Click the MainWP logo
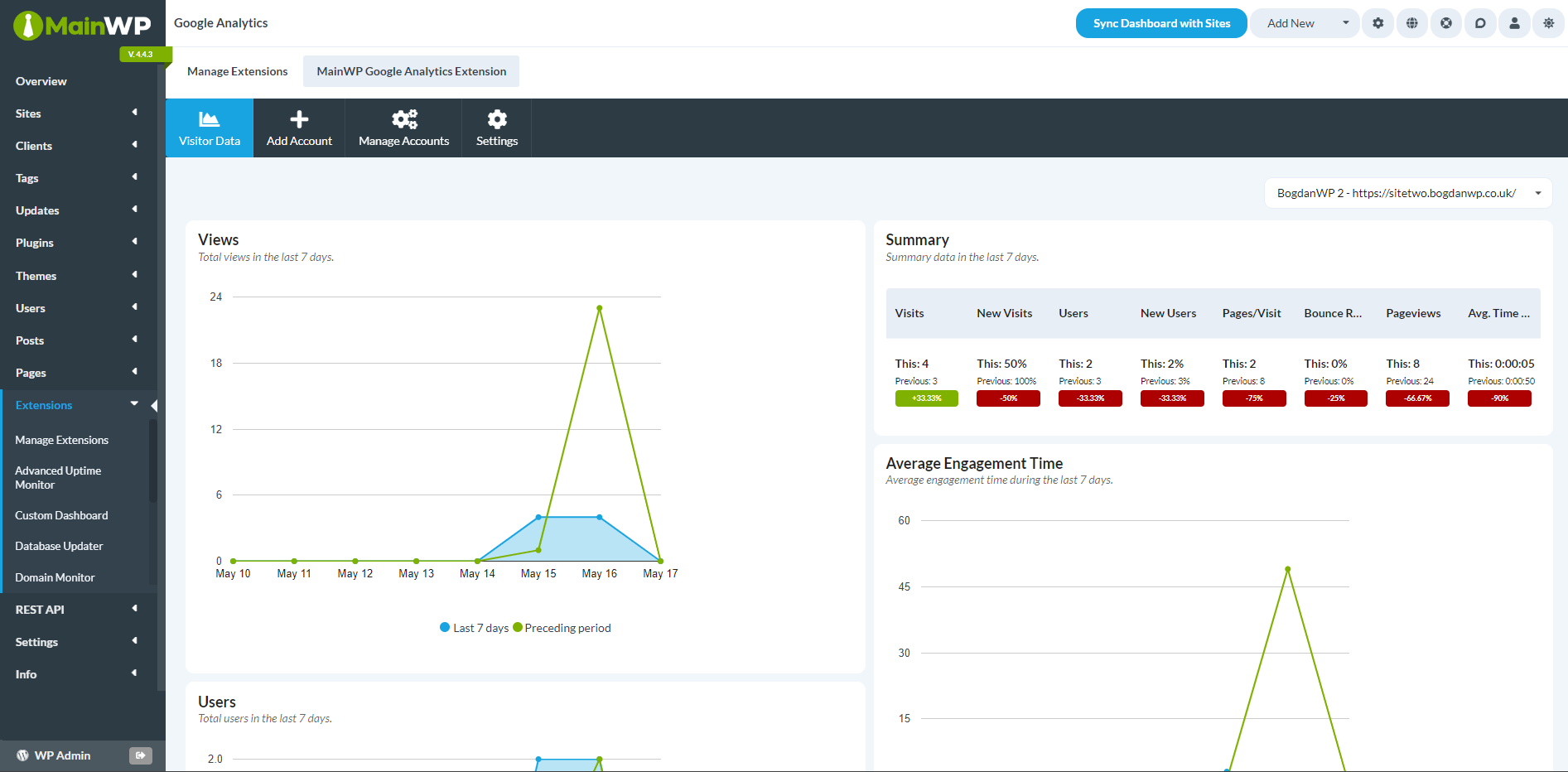Viewport: 1568px width, 772px height. pyautogui.click(x=80, y=25)
